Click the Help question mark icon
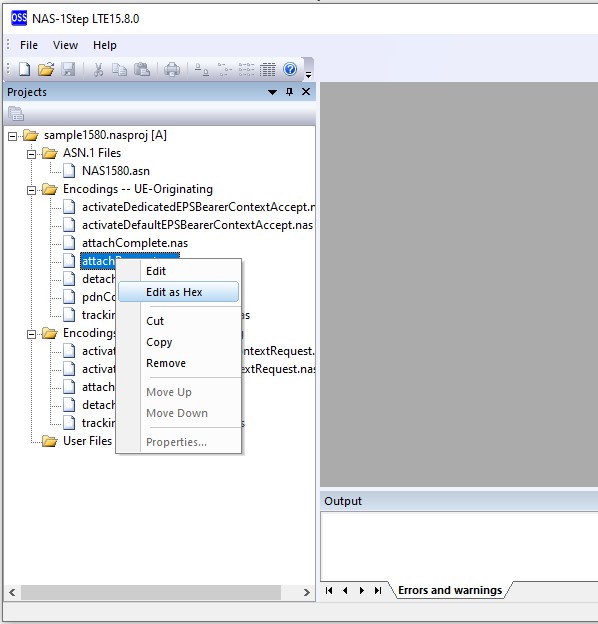Viewport: 598px width, 624px height. point(290,69)
